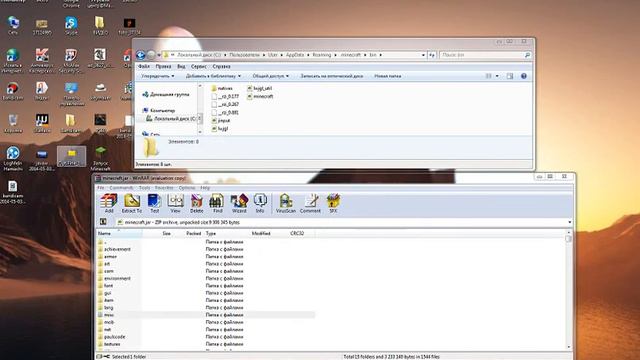Click the Новая папка button

[x=388, y=76]
